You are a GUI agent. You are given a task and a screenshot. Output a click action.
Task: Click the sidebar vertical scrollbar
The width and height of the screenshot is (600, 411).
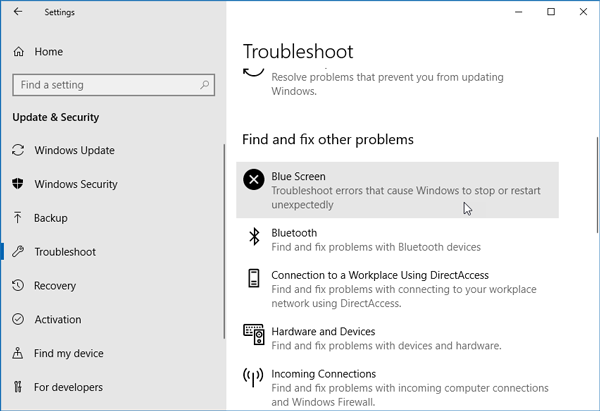click(224, 241)
